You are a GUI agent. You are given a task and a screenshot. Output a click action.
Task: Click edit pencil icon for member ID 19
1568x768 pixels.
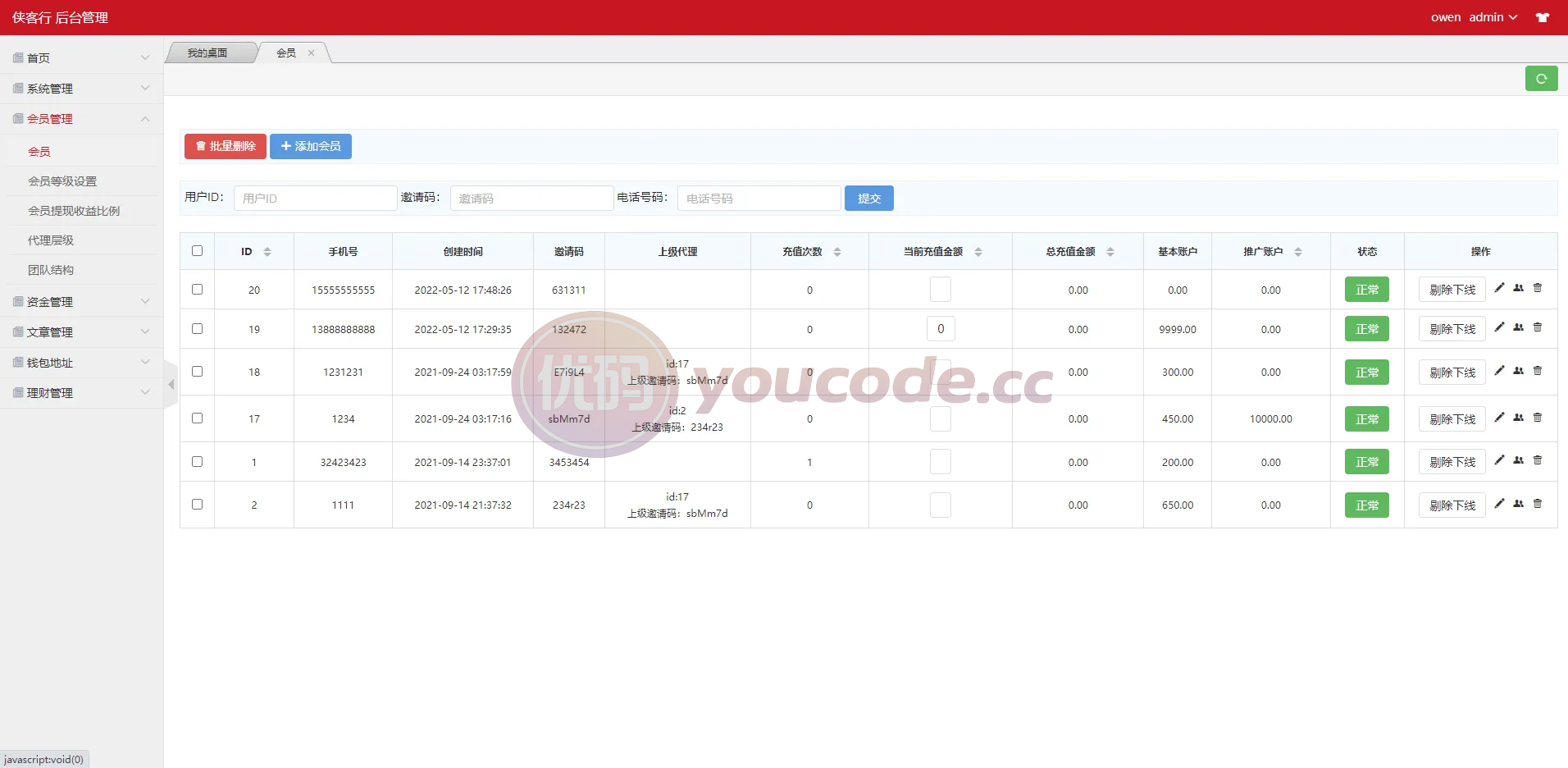[x=1499, y=327]
